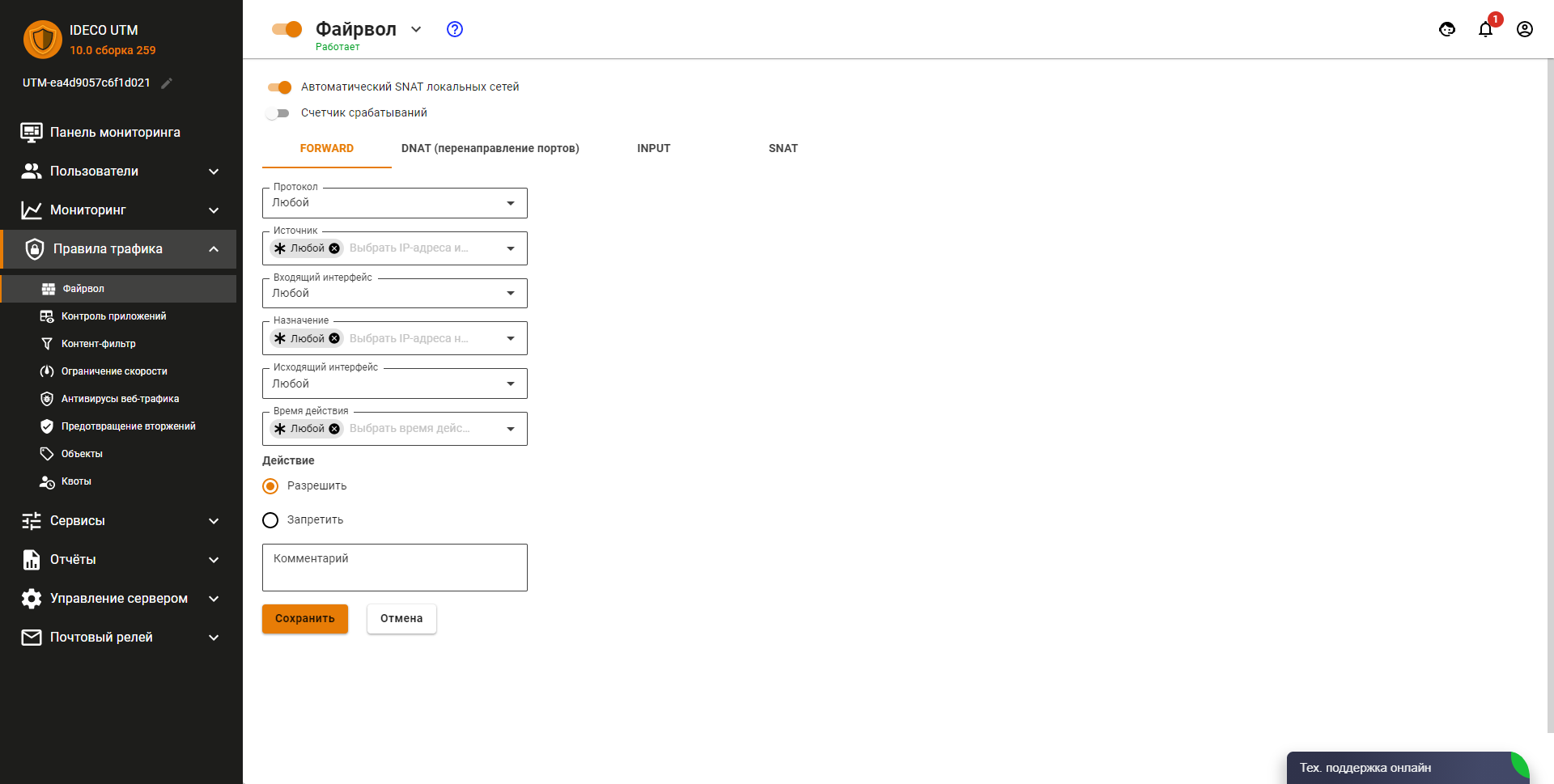
Task: Open Предотвращение вторжений from the sidebar
Action: tap(128, 426)
